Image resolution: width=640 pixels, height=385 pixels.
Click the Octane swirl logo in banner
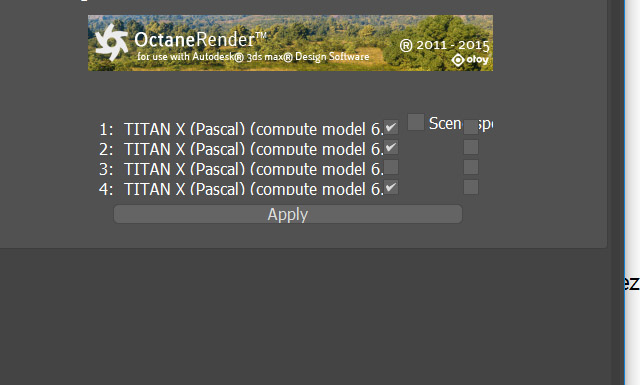tap(111, 42)
